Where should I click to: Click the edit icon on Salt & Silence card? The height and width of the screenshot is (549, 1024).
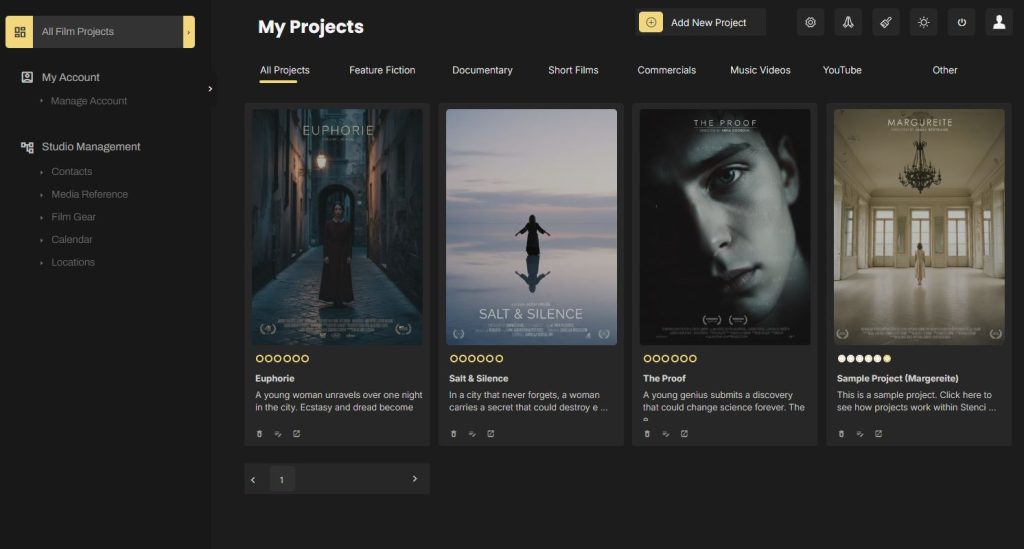pyautogui.click(x=472, y=433)
